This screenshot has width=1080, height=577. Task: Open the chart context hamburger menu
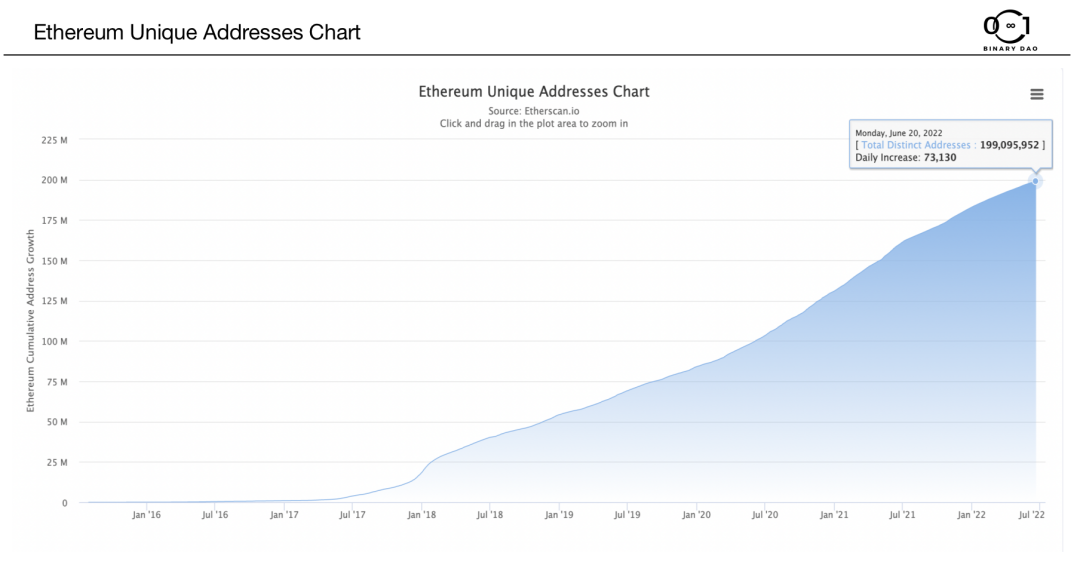1037,94
